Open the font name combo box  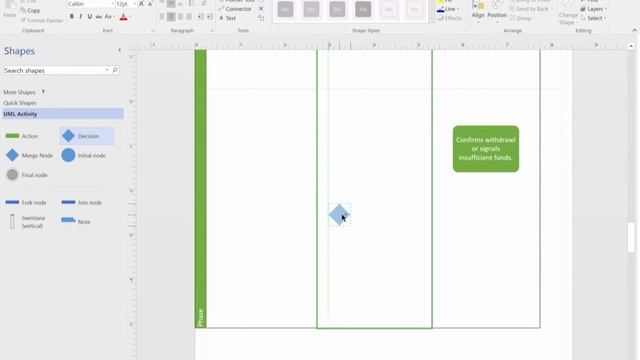click(91, 4)
